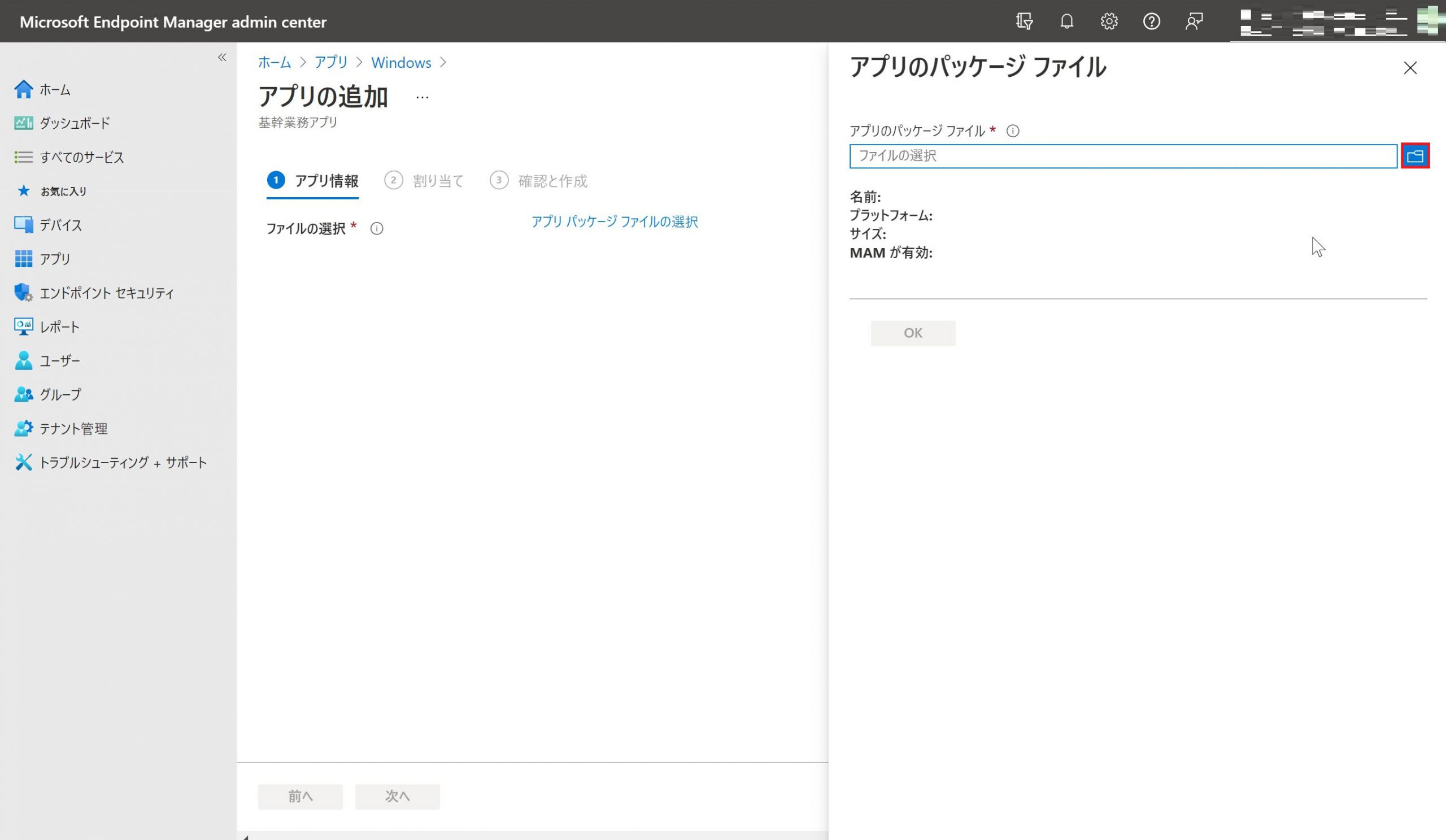Open the feedback person icon

pyautogui.click(x=1194, y=21)
